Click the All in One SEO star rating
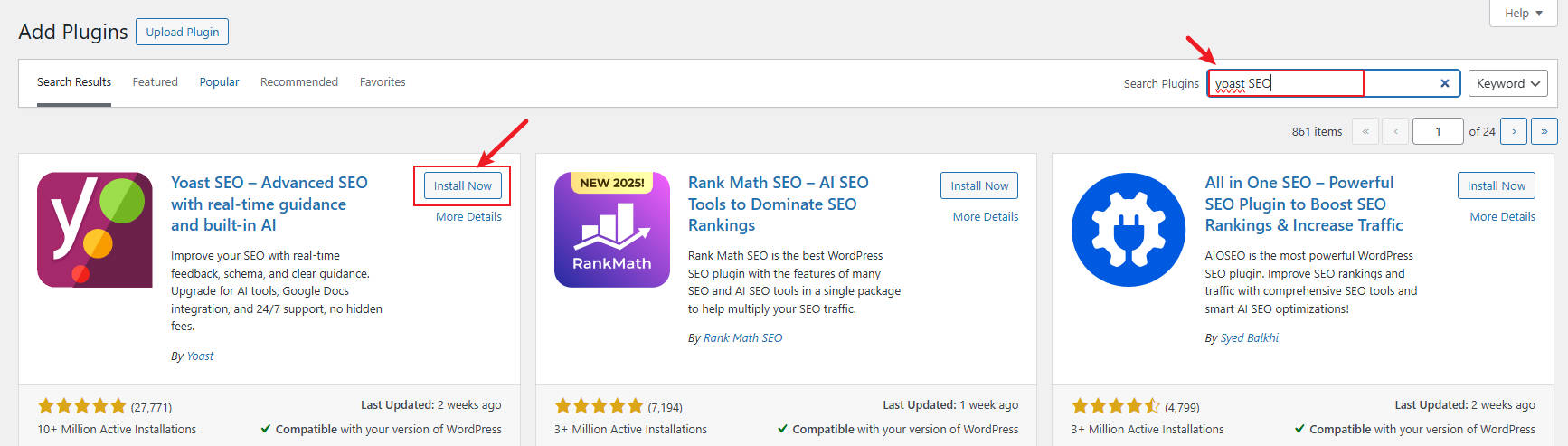 coord(1116,406)
